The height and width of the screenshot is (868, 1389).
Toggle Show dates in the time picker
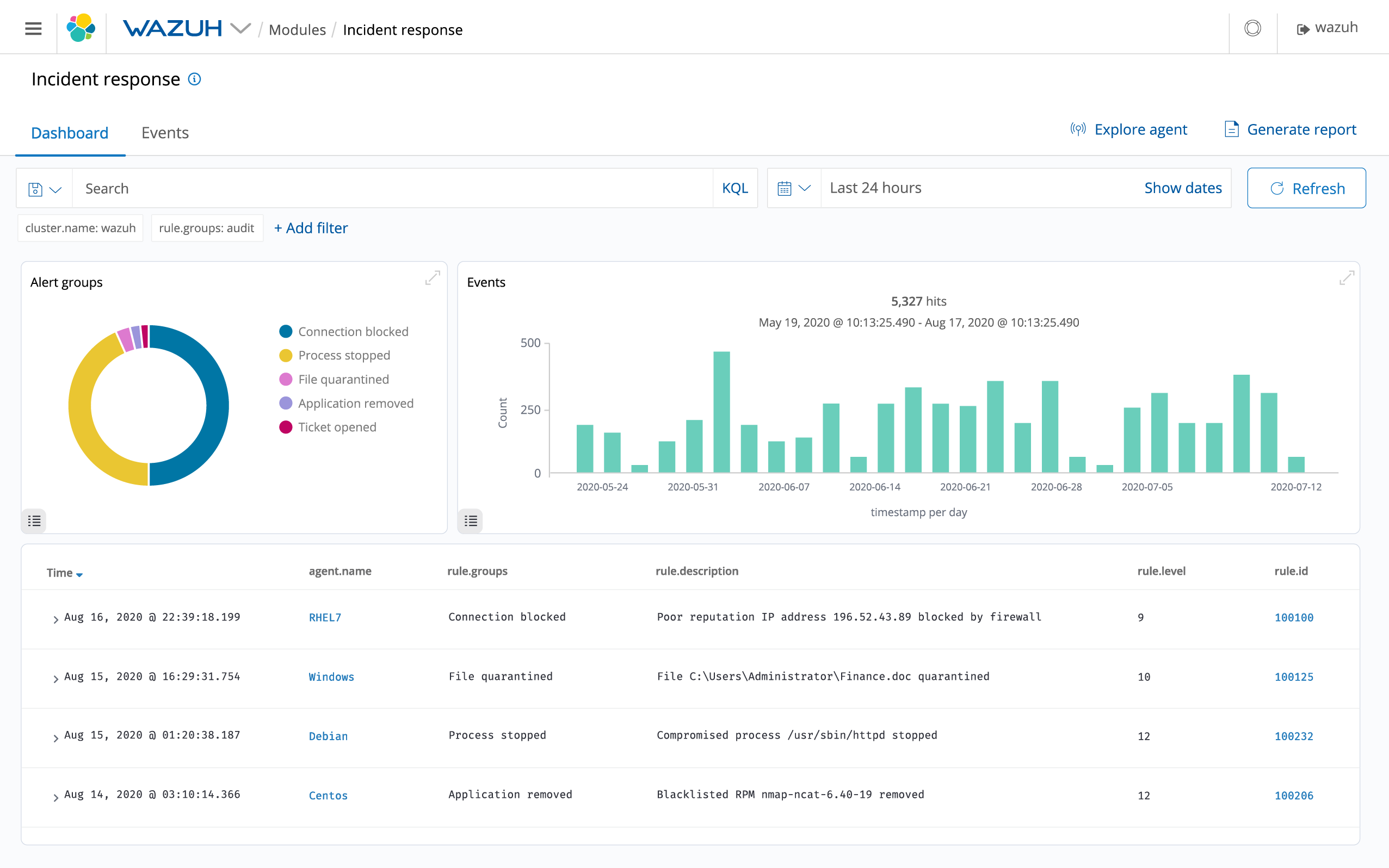point(1183,188)
